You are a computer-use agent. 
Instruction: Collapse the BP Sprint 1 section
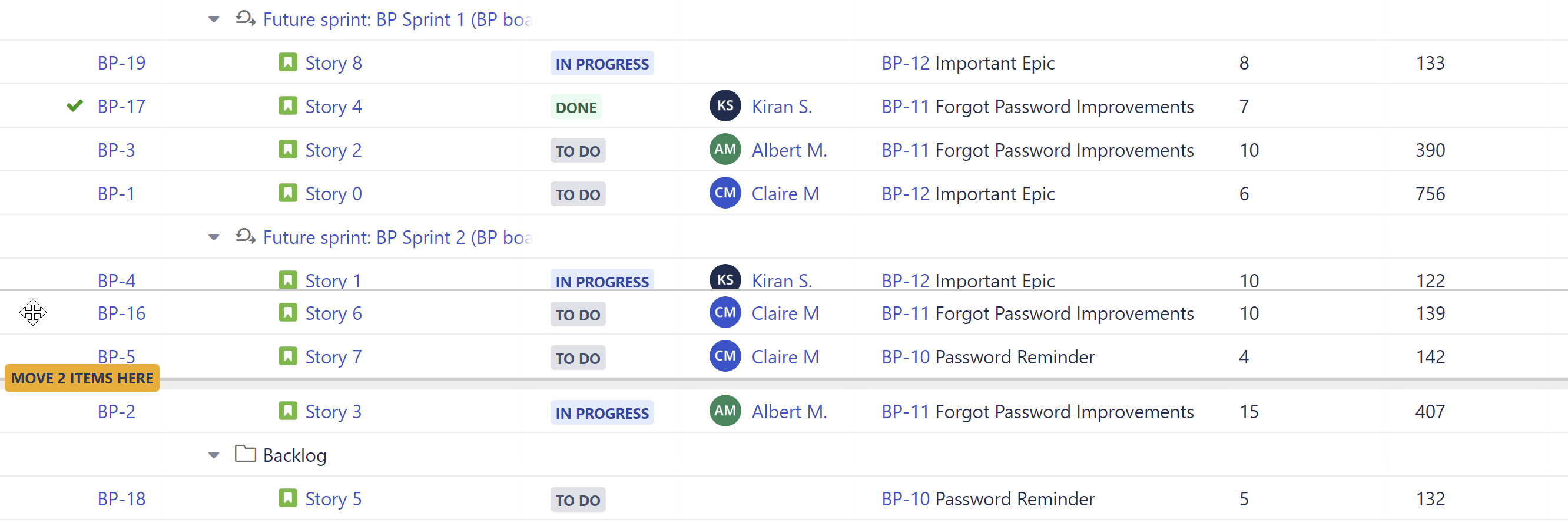pyautogui.click(x=213, y=19)
